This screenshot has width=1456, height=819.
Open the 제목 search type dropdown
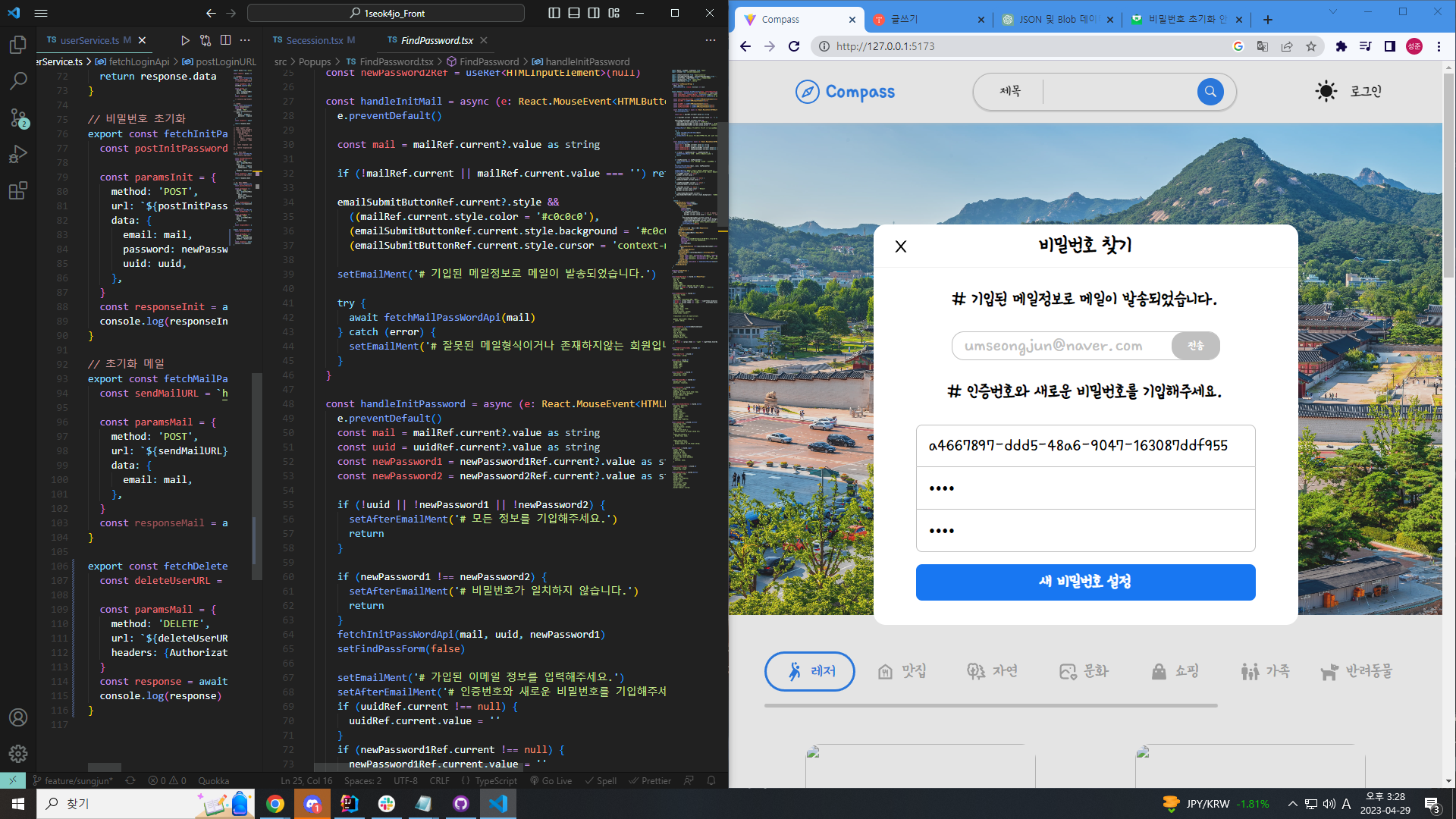[x=1010, y=92]
